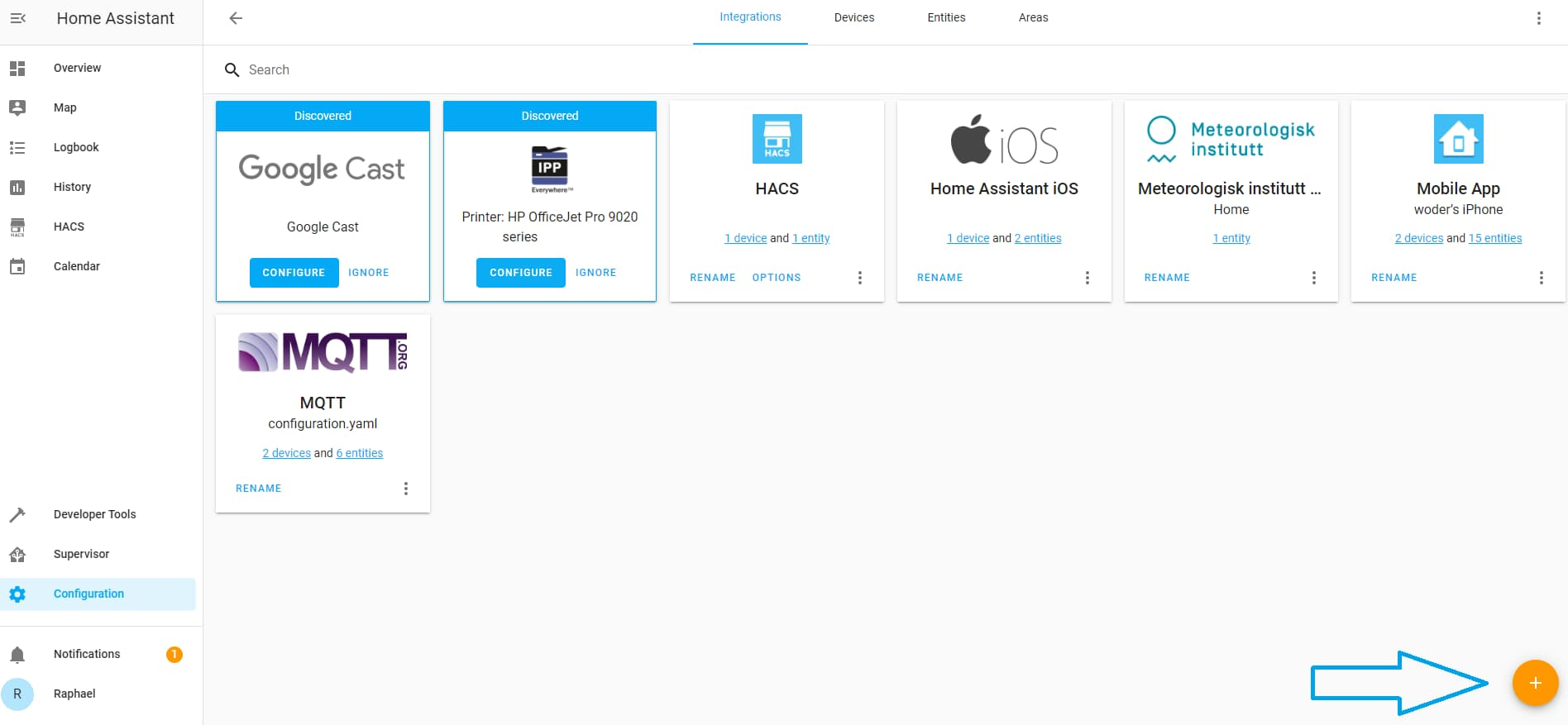Click the MQTT logo on its card
Viewport: 1568px width, 725px height.
[323, 352]
